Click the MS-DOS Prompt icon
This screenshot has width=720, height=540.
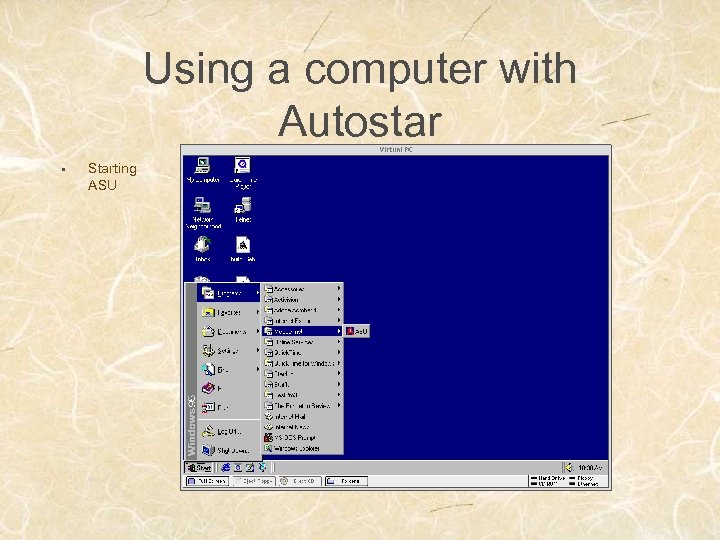pyautogui.click(x=268, y=438)
